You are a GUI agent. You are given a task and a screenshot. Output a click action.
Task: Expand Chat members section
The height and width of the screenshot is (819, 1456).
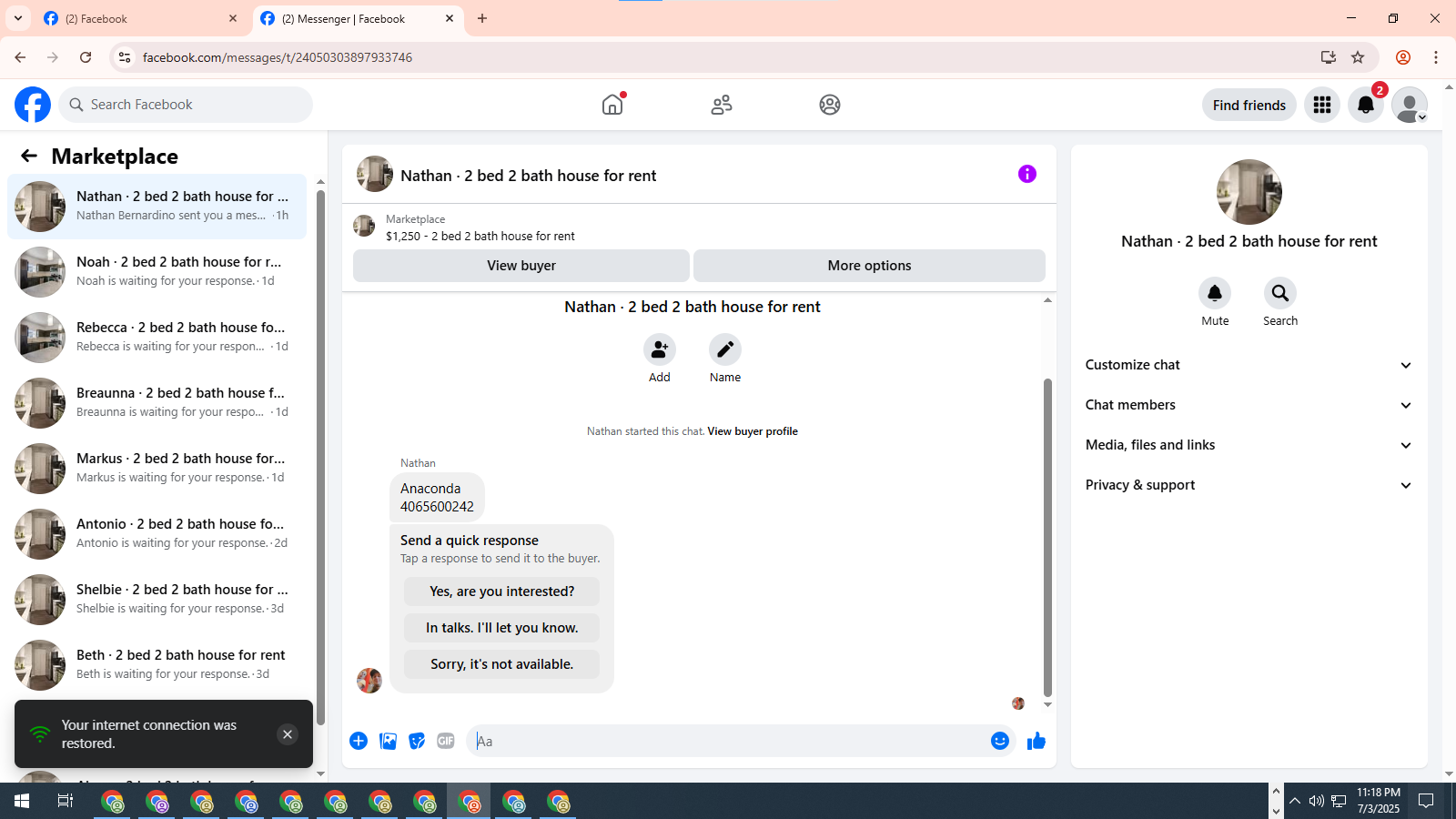1249,405
